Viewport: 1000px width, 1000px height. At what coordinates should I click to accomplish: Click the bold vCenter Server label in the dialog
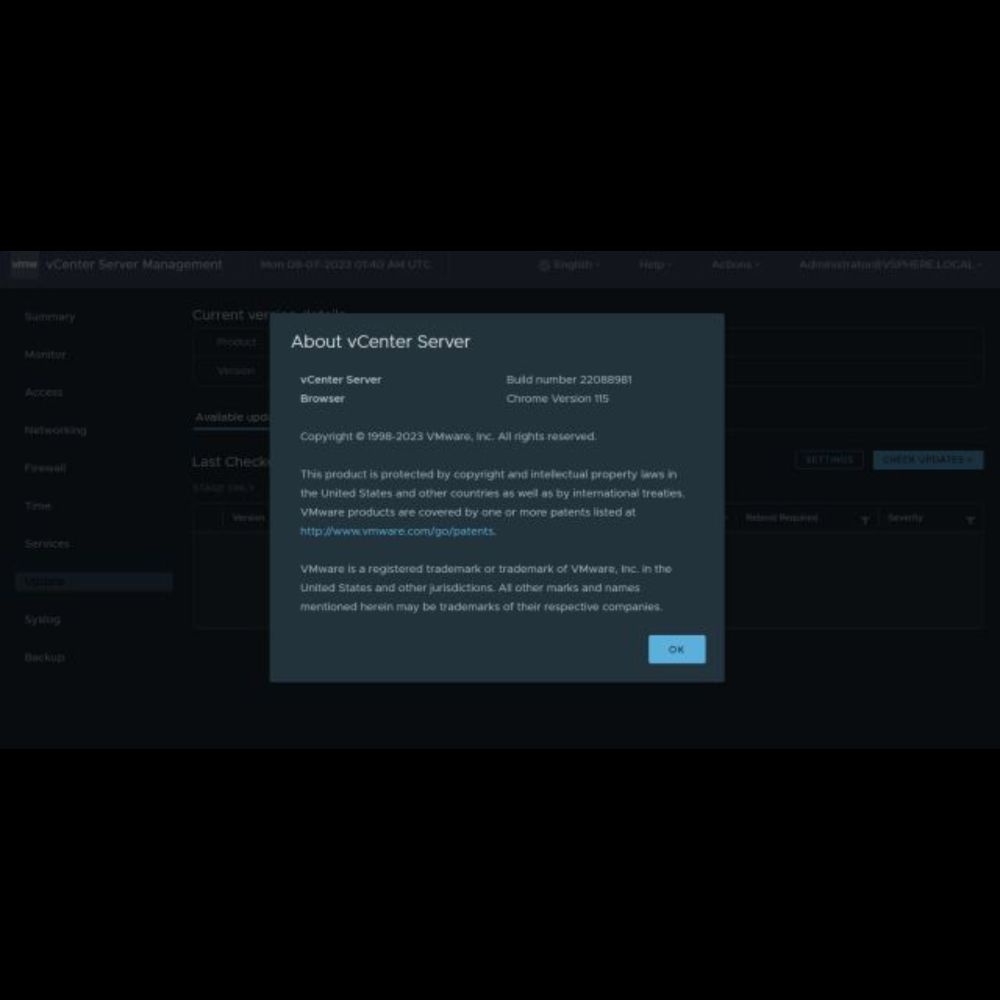coord(341,379)
